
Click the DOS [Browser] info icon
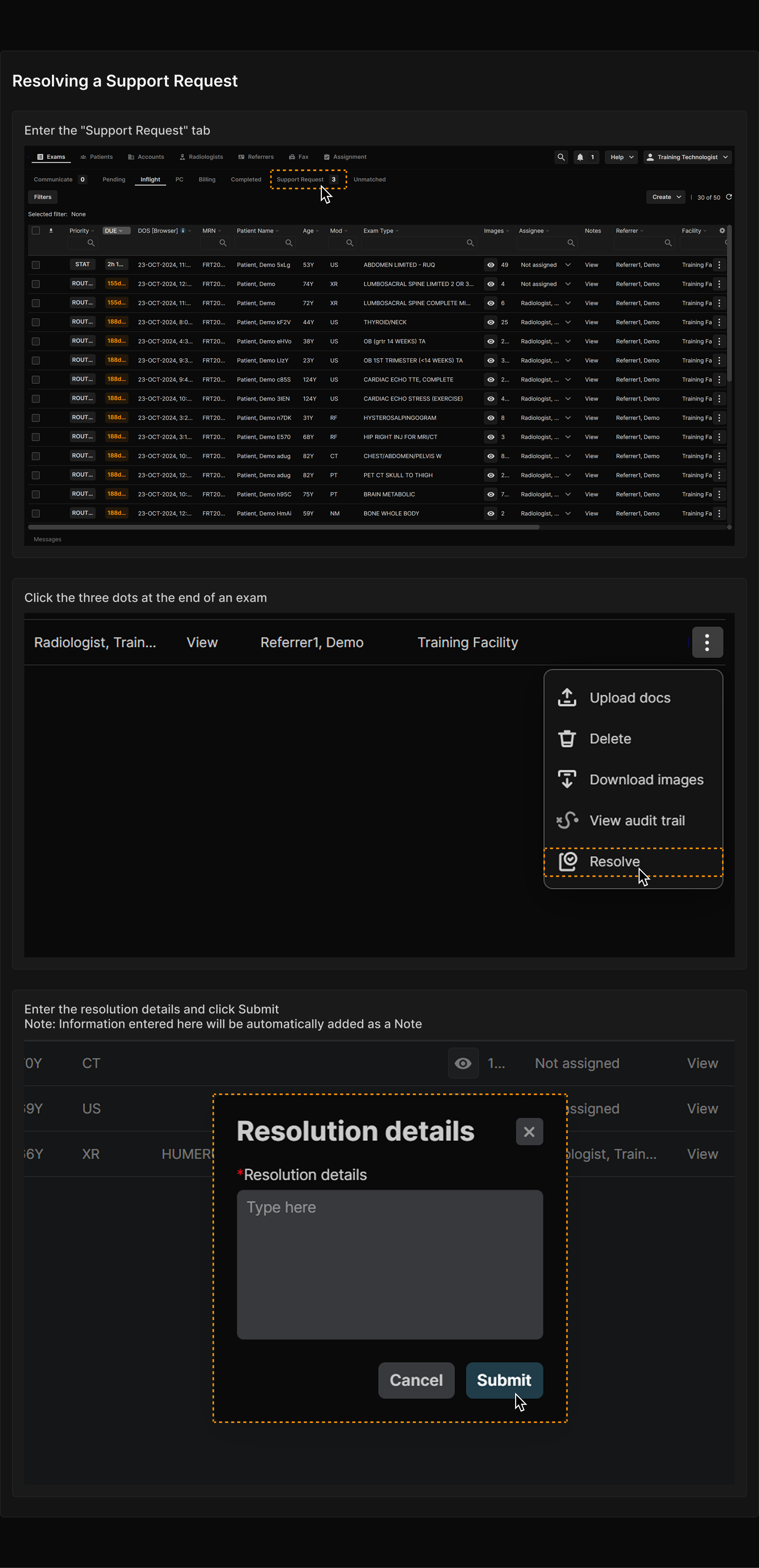click(182, 231)
